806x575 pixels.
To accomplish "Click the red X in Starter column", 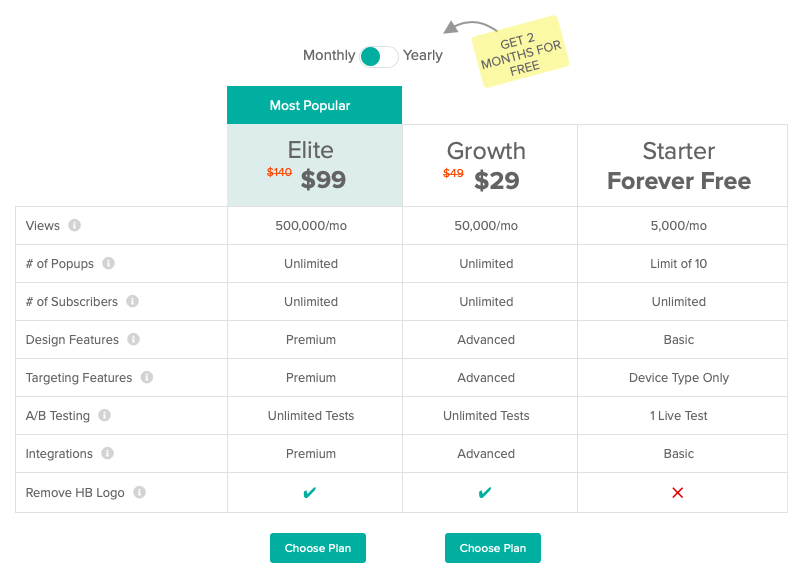I will (677, 493).
